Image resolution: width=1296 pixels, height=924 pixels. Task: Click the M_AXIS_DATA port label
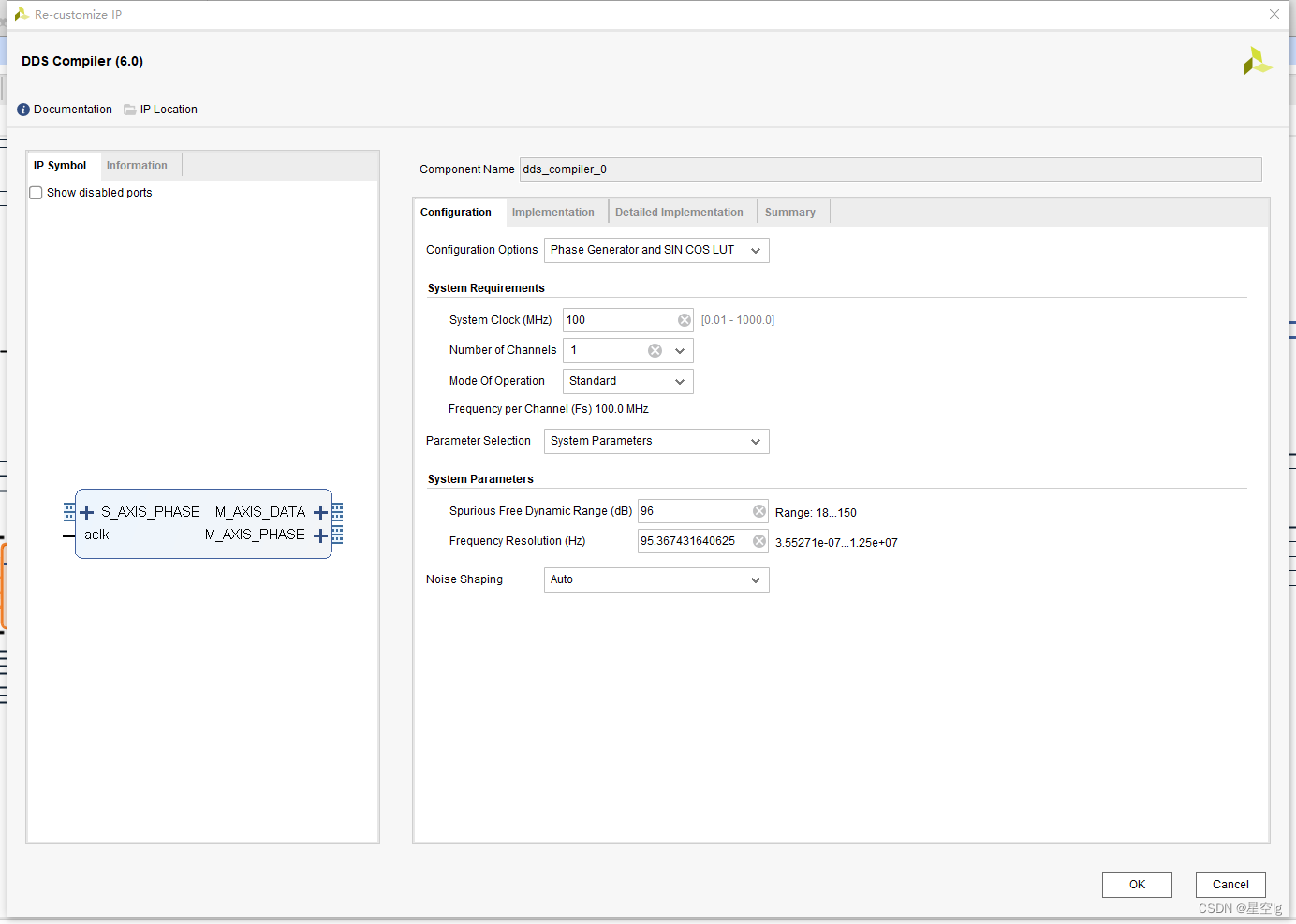point(260,512)
